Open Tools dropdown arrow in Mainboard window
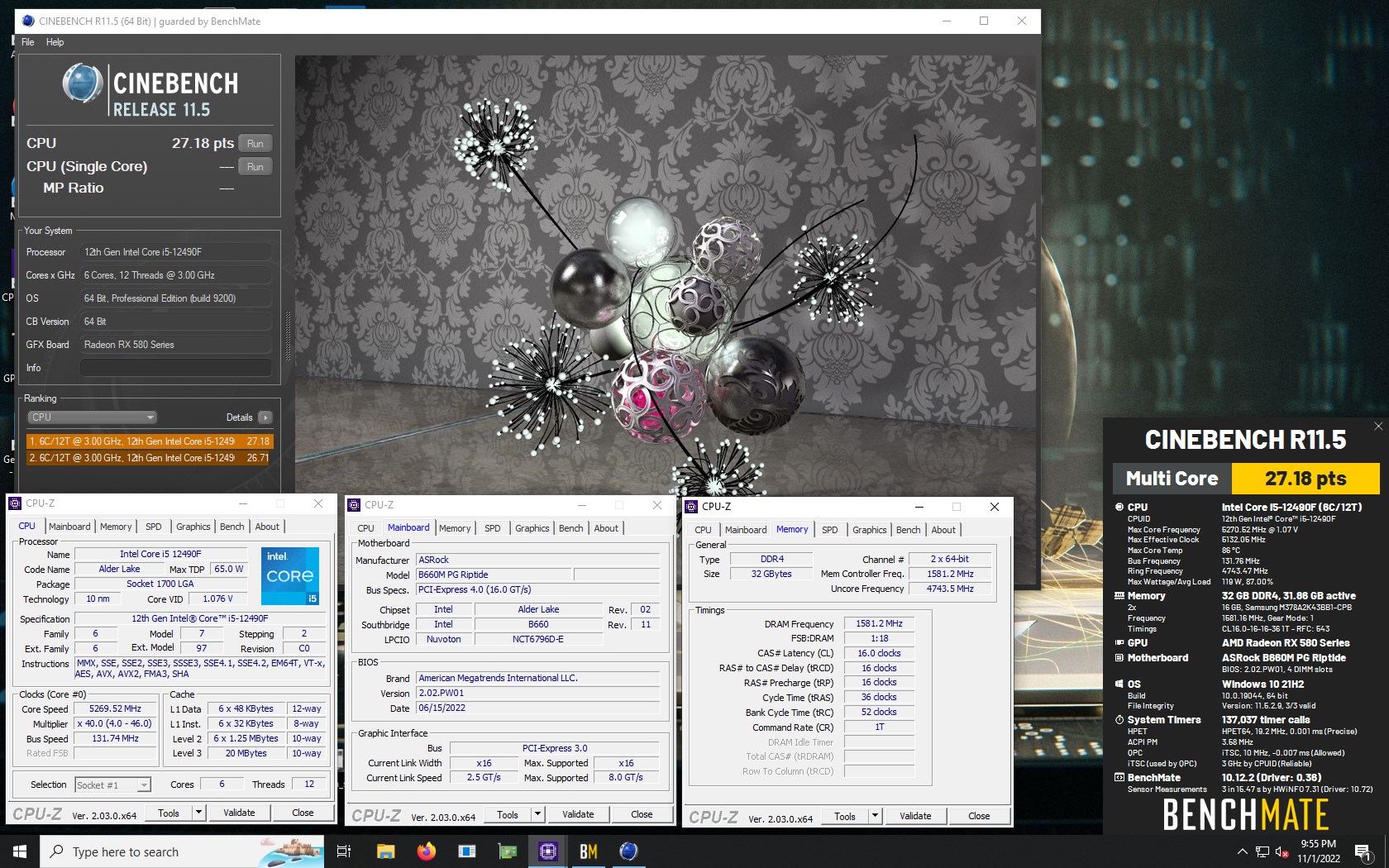This screenshot has width=1389, height=868. point(537,814)
